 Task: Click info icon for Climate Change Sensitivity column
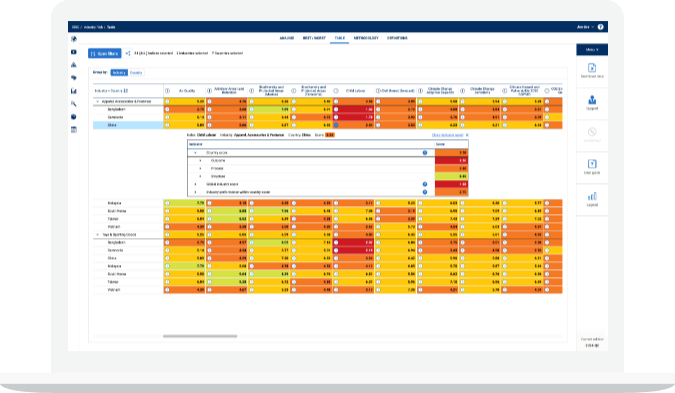[x=462, y=91]
